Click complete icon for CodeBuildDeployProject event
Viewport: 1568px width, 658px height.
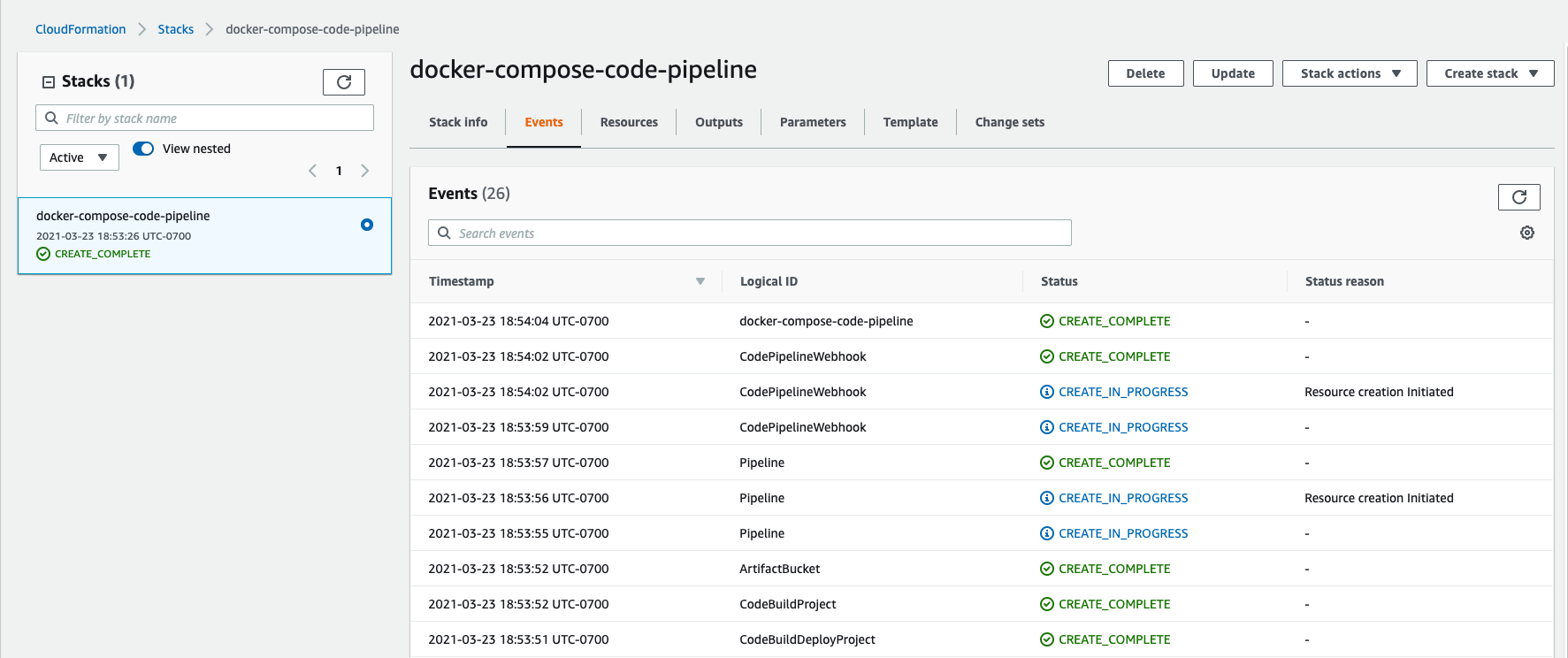point(1047,639)
